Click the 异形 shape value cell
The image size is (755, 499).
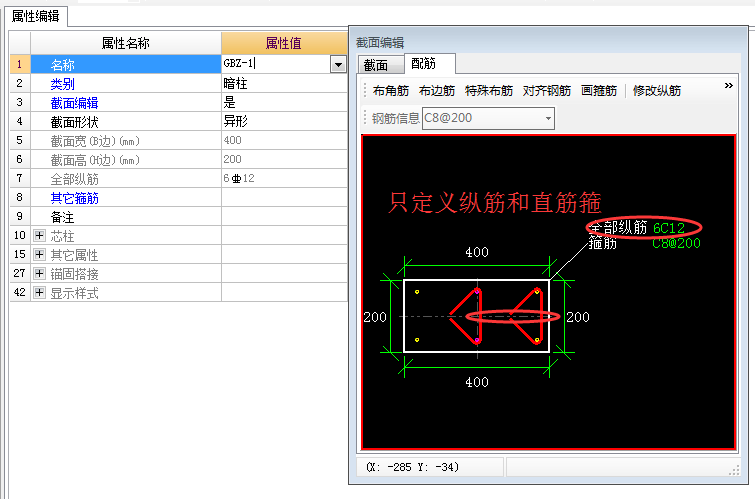click(284, 121)
